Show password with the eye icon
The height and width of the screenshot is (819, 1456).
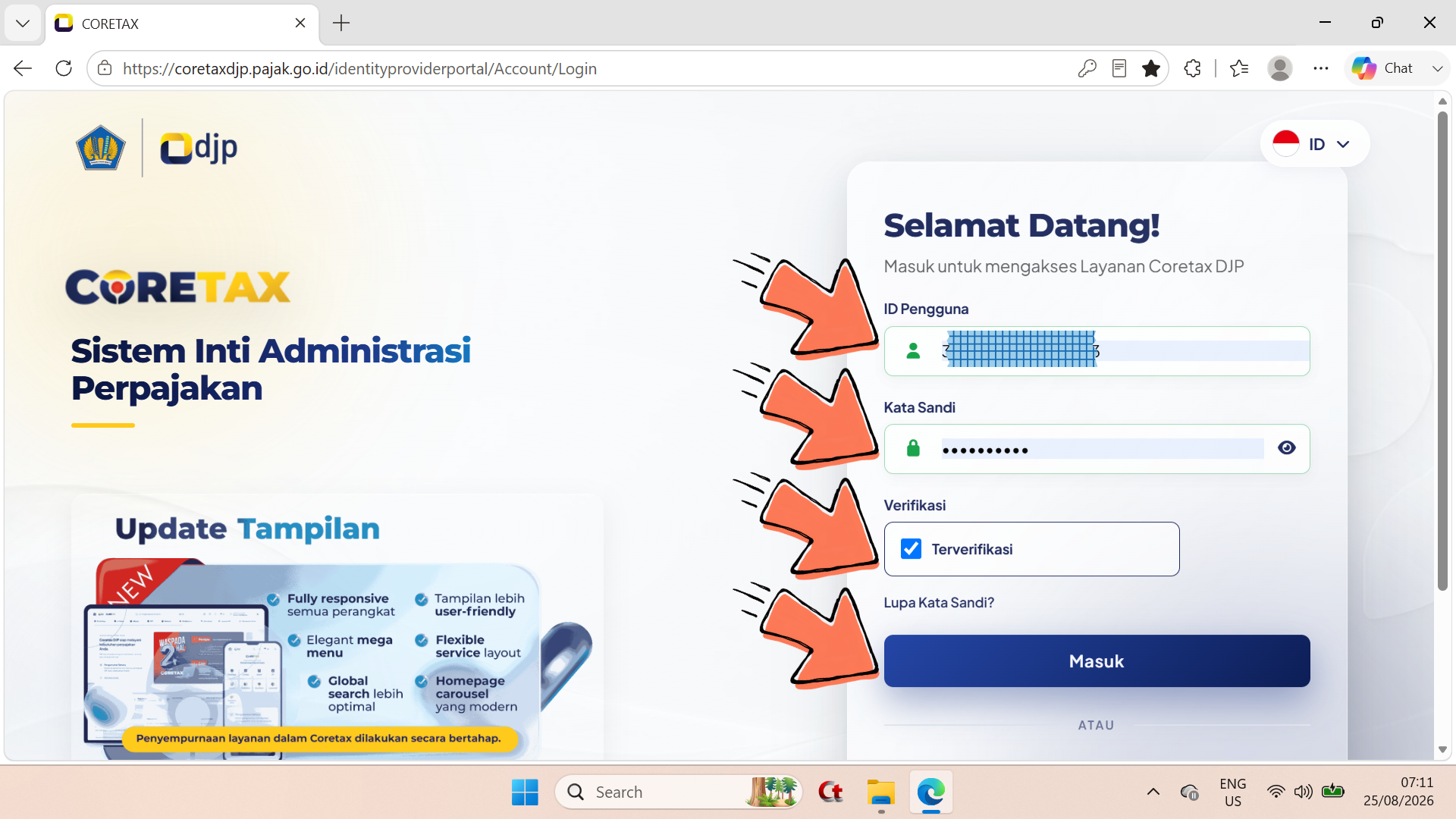click(1286, 448)
